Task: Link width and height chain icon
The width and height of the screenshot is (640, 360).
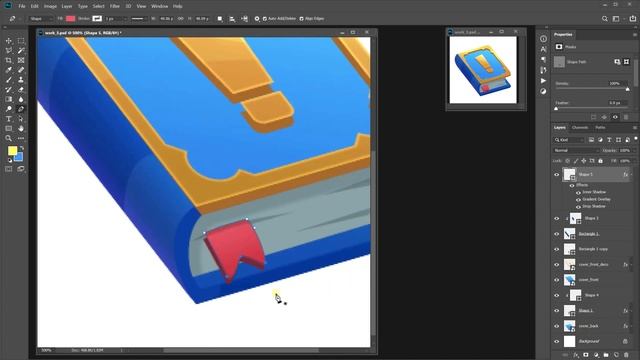Action: pos(180,19)
